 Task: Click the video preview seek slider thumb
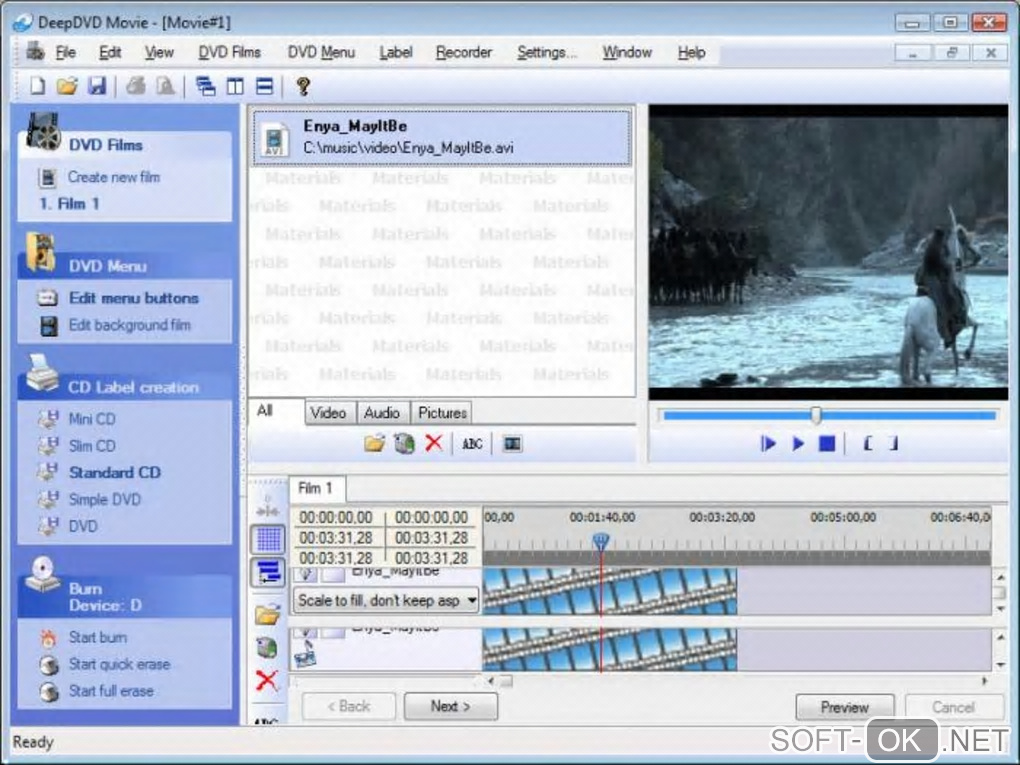point(816,415)
